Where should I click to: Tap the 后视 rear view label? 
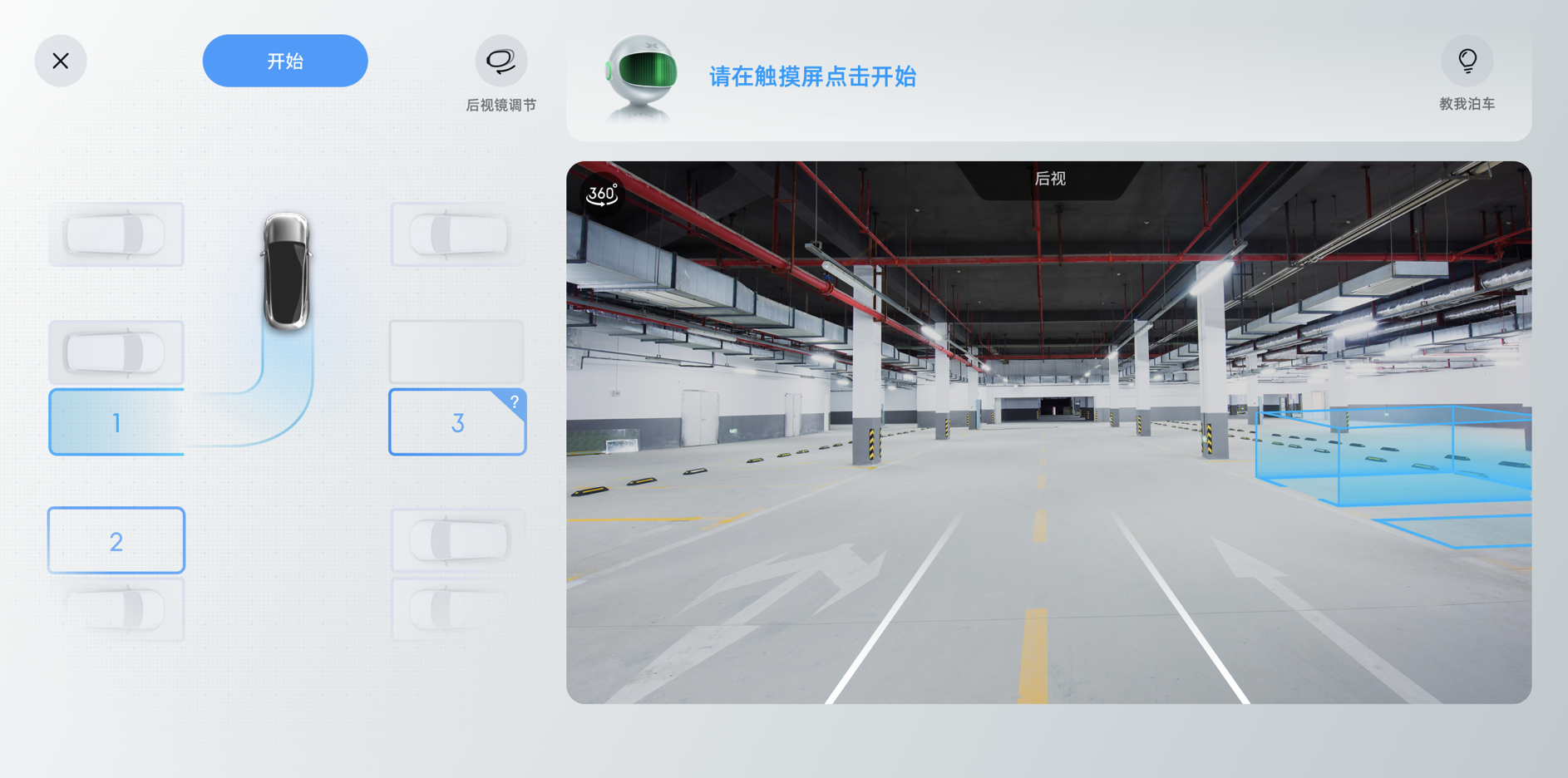1049,179
